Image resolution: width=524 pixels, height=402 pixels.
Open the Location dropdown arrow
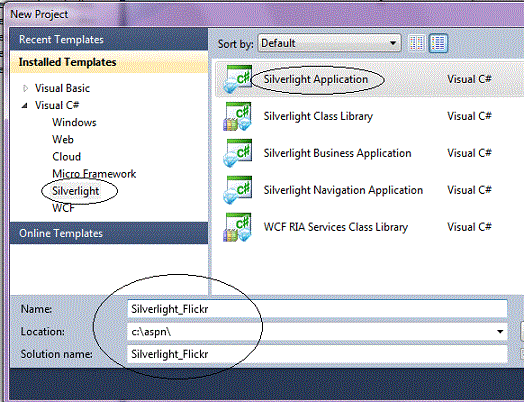tap(500, 331)
